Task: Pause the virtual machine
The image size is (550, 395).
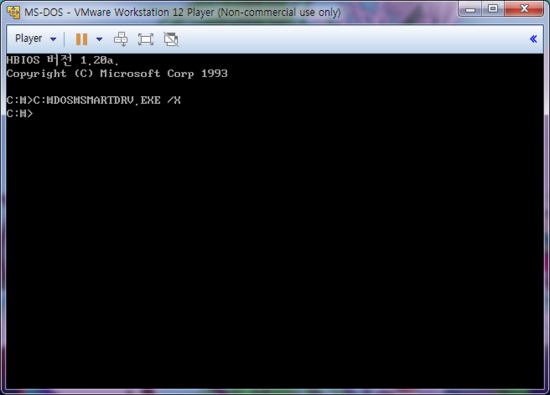Action: pos(81,39)
